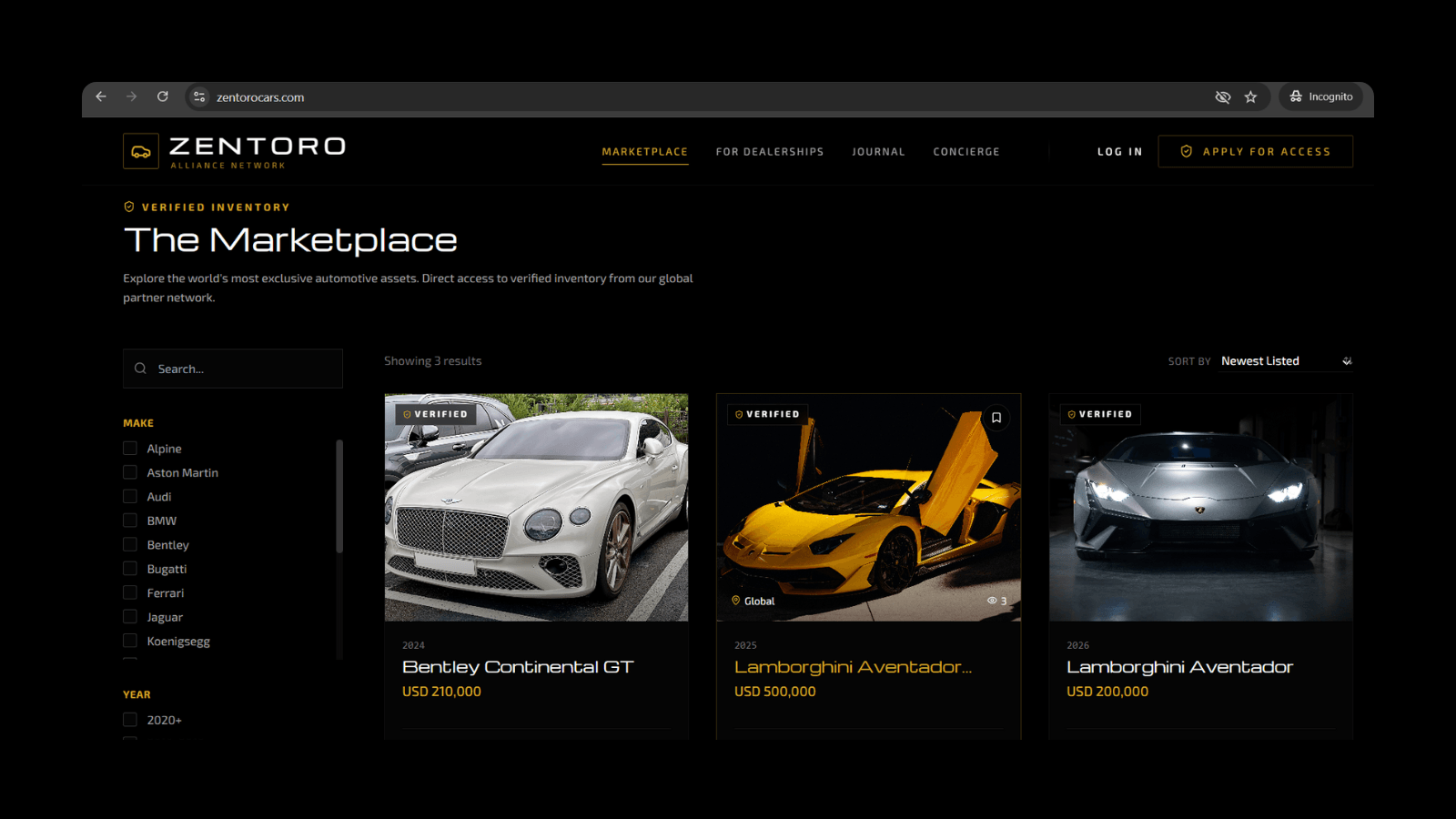This screenshot has width=1456, height=819.
Task: Click the browser back arrow
Action: click(x=101, y=96)
